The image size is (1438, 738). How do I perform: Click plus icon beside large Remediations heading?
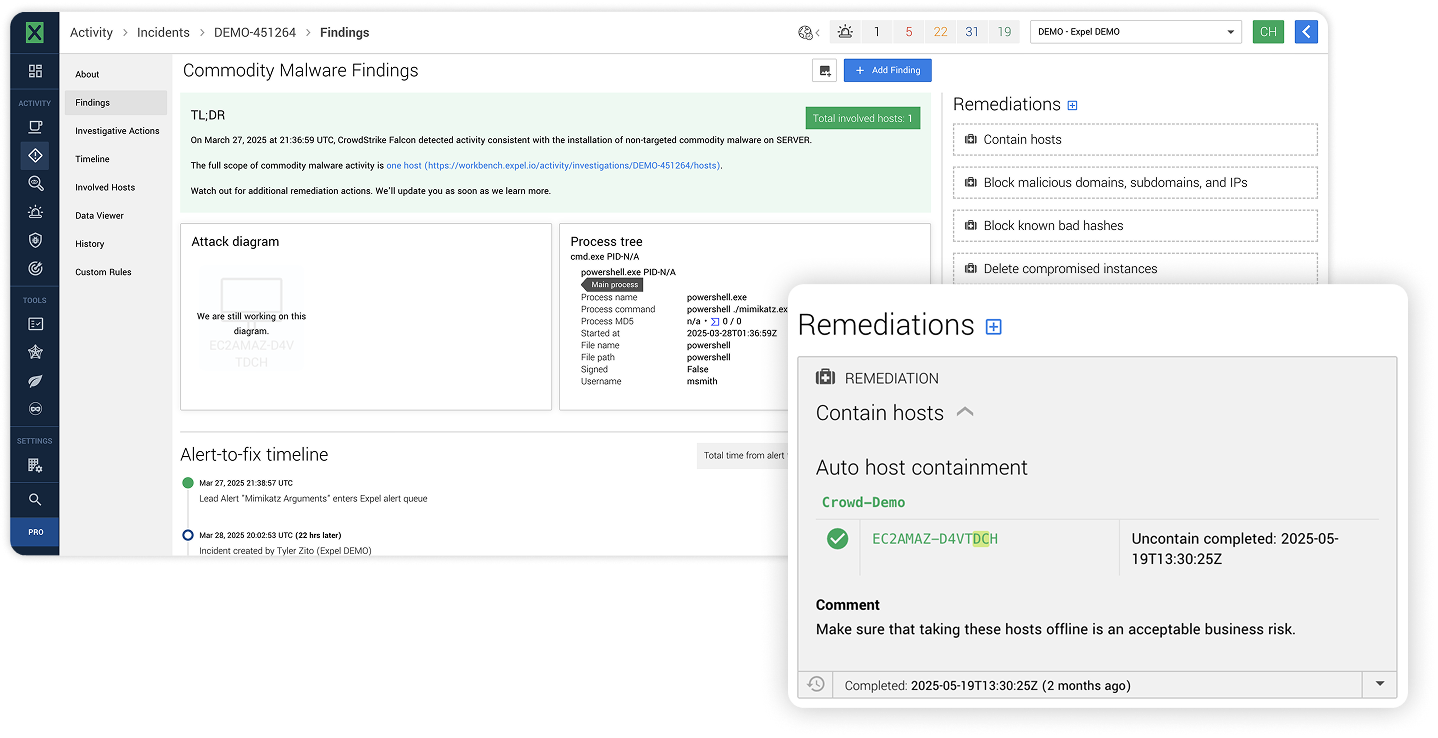pos(993,326)
